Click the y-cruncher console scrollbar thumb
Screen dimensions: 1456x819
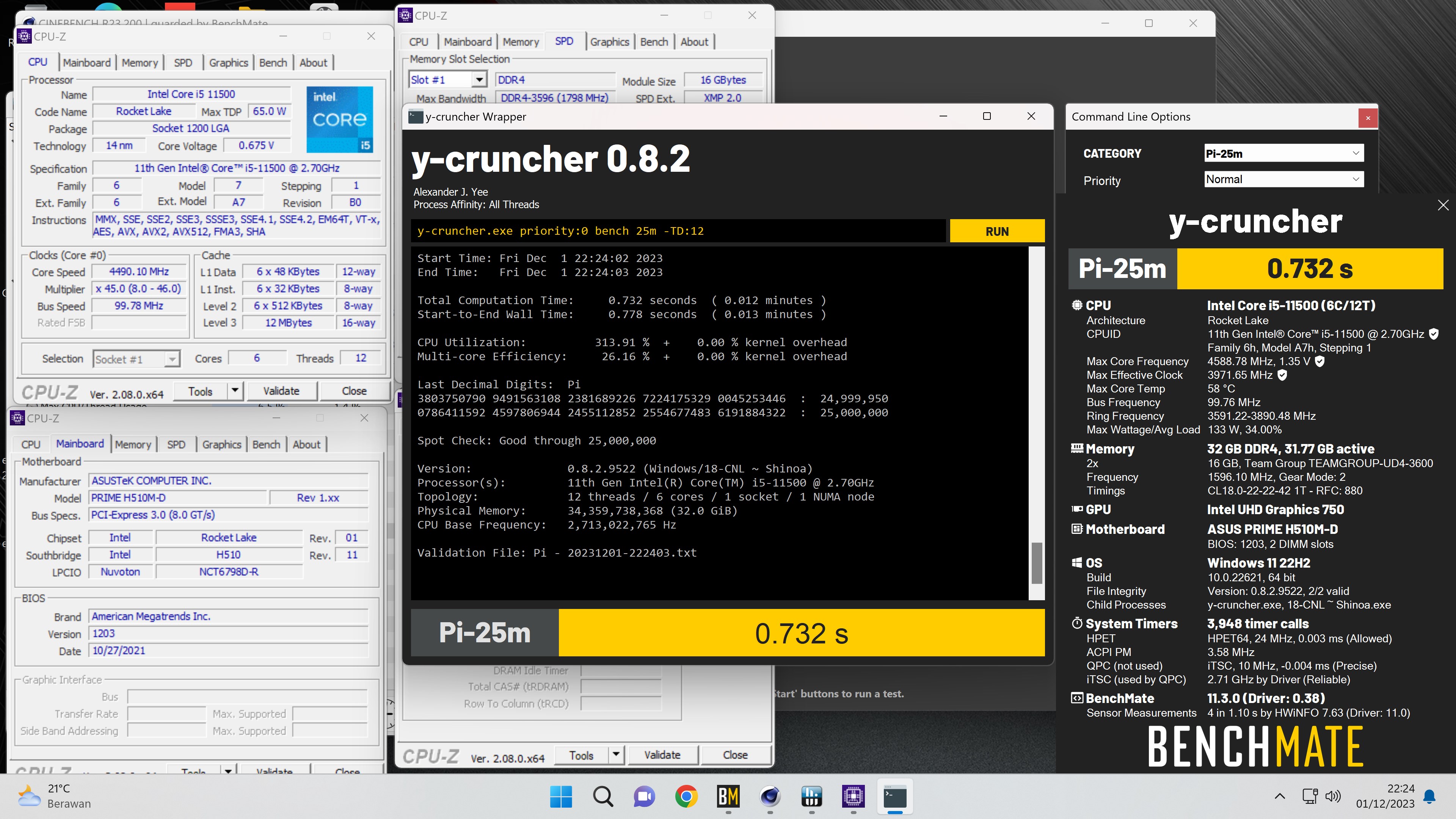click(x=1037, y=563)
